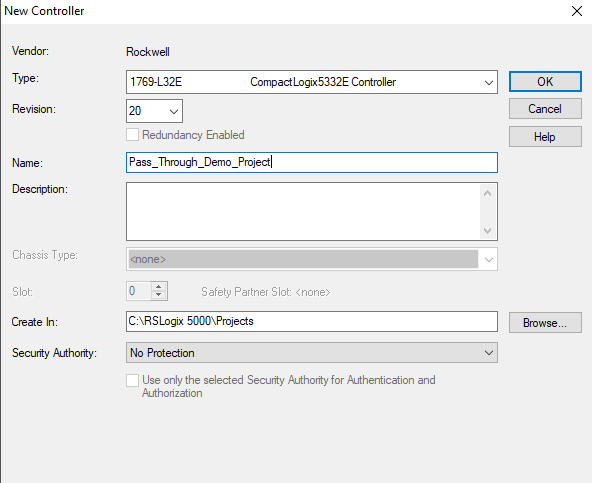Image resolution: width=592 pixels, height=483 pixels.
Task: Click the Create In path field
Action: [x=312, y=322]
